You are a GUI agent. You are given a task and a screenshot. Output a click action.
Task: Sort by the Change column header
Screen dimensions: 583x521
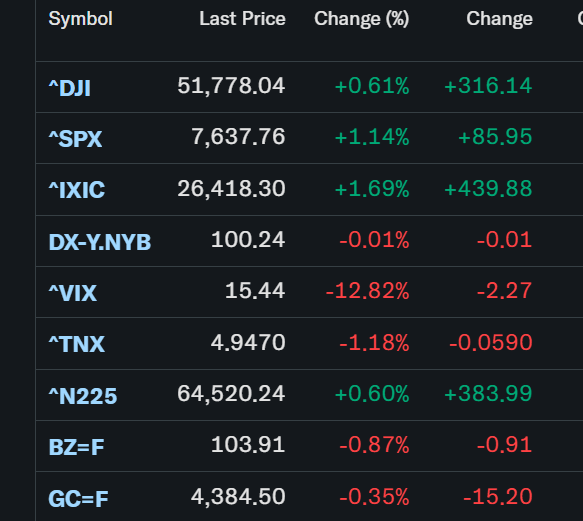click(x=499, y=19)
